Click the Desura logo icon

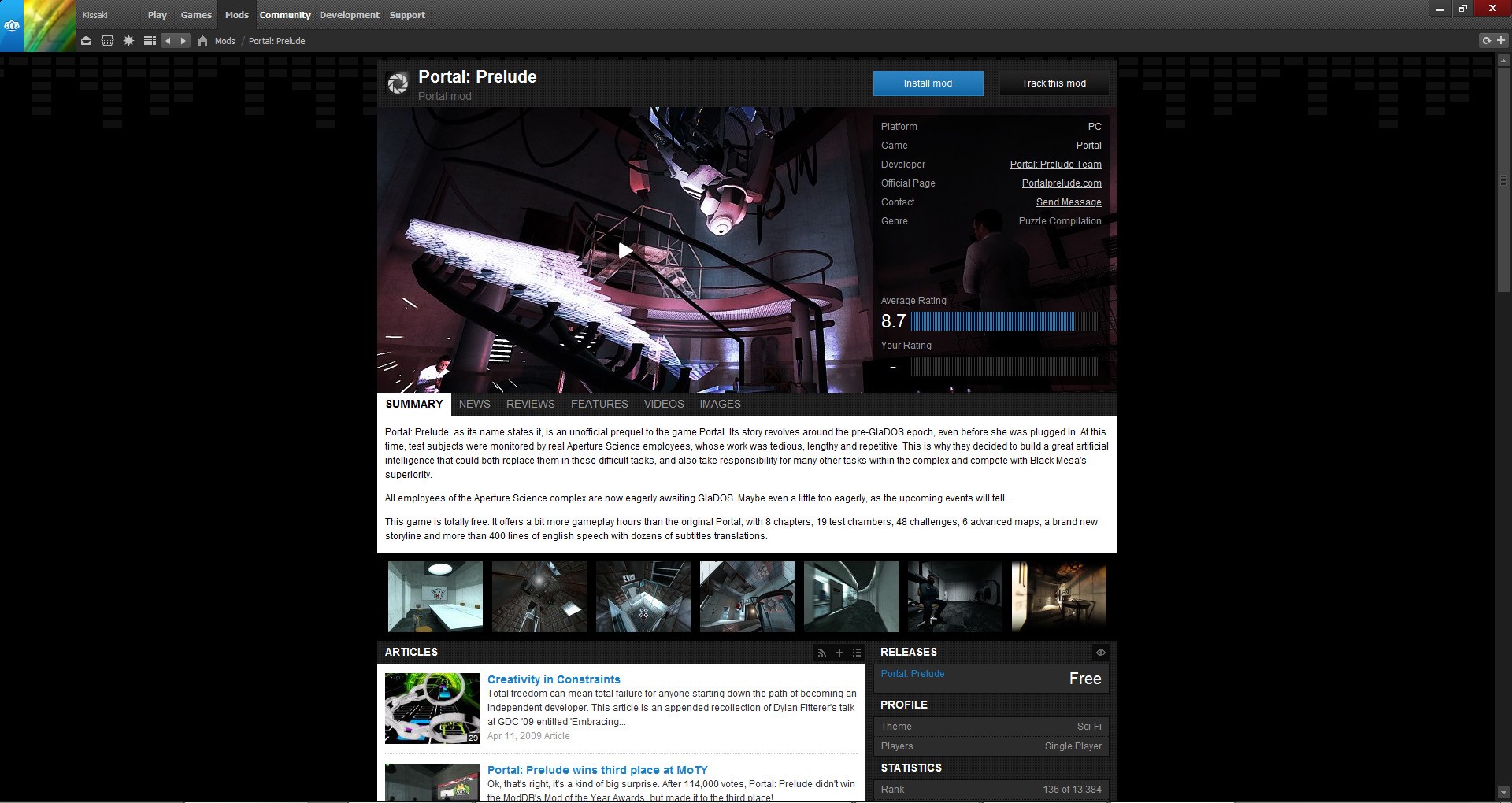[x=12, y=26]
